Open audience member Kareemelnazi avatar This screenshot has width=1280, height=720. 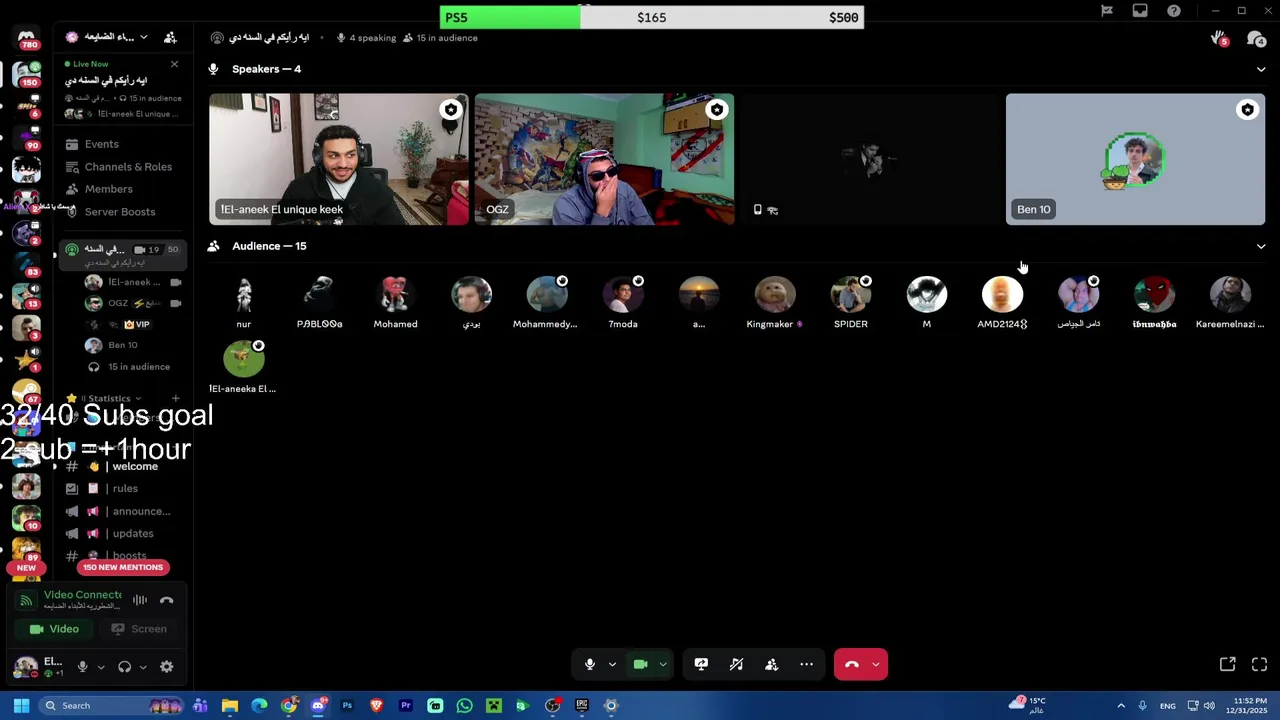1230,295
